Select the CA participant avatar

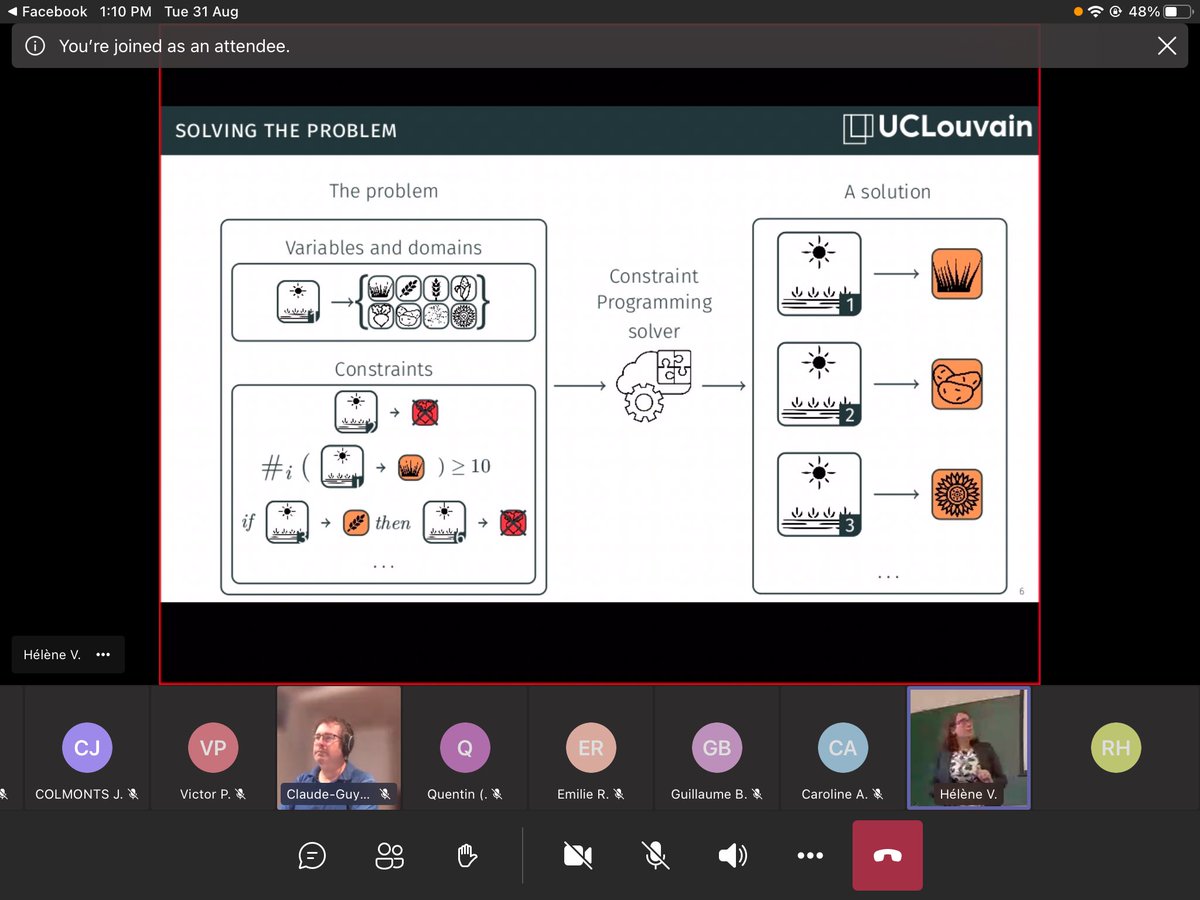point(843,747)
